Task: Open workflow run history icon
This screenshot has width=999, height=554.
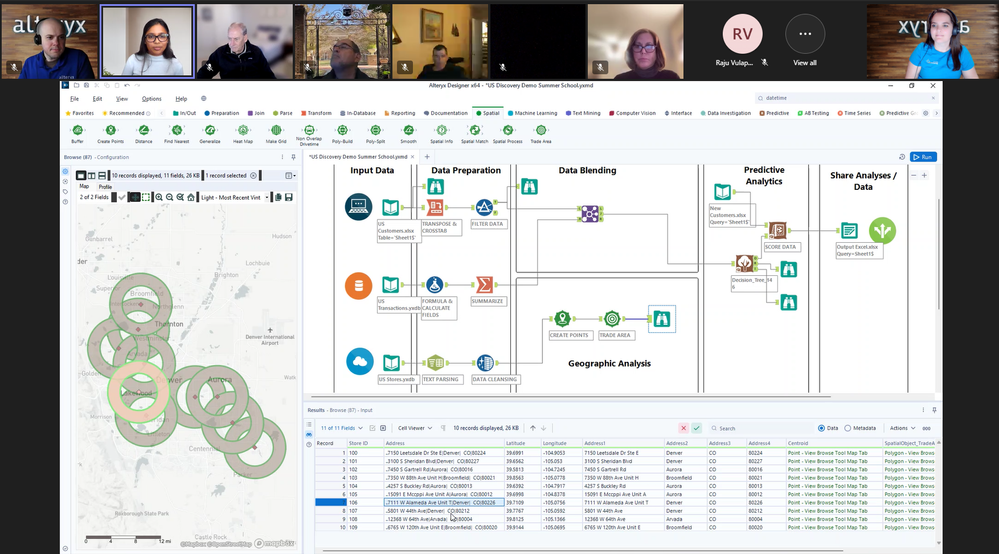Action: (x=902, y=157)
